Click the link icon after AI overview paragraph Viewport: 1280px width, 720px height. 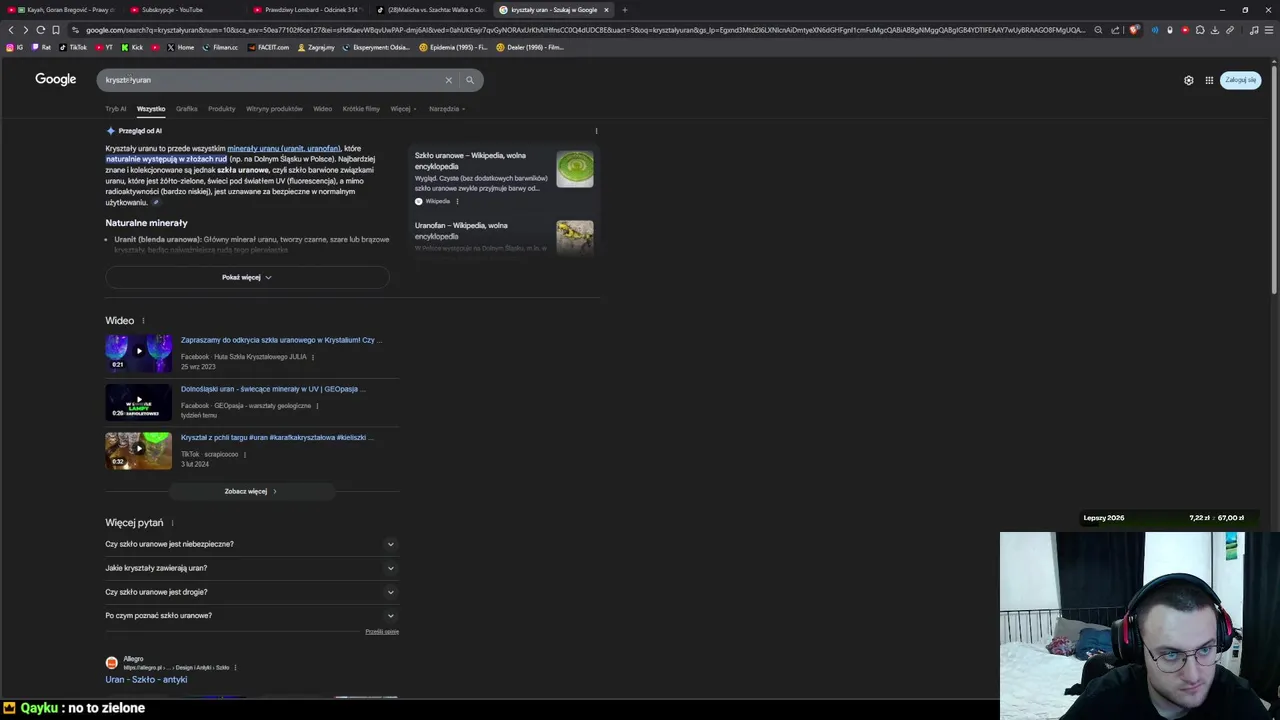click(x=155, y=202)
